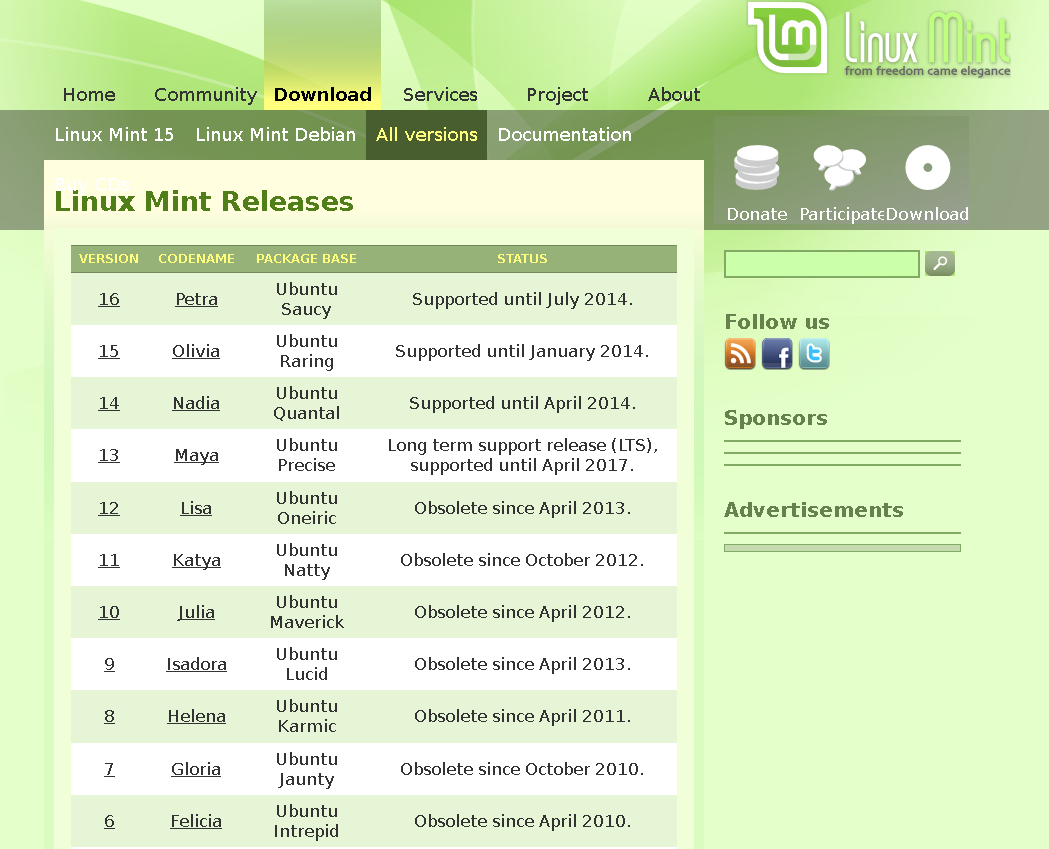The image size is (1049, 849).
Task: Open version 11 link
Action: tap(109, 561)
